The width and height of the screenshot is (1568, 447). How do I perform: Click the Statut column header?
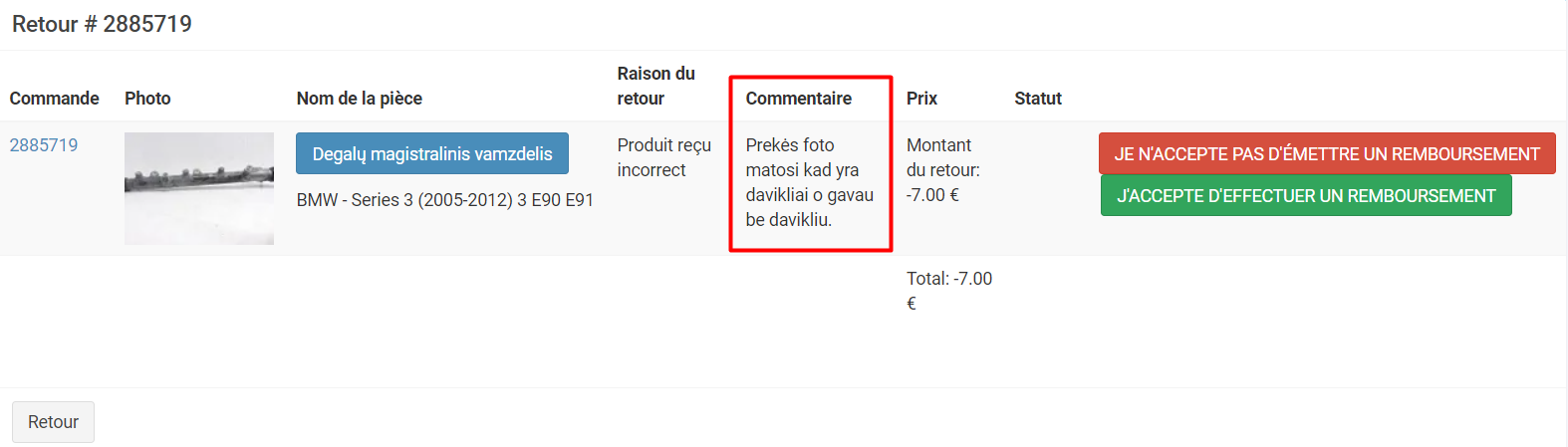coord(1038,99)
